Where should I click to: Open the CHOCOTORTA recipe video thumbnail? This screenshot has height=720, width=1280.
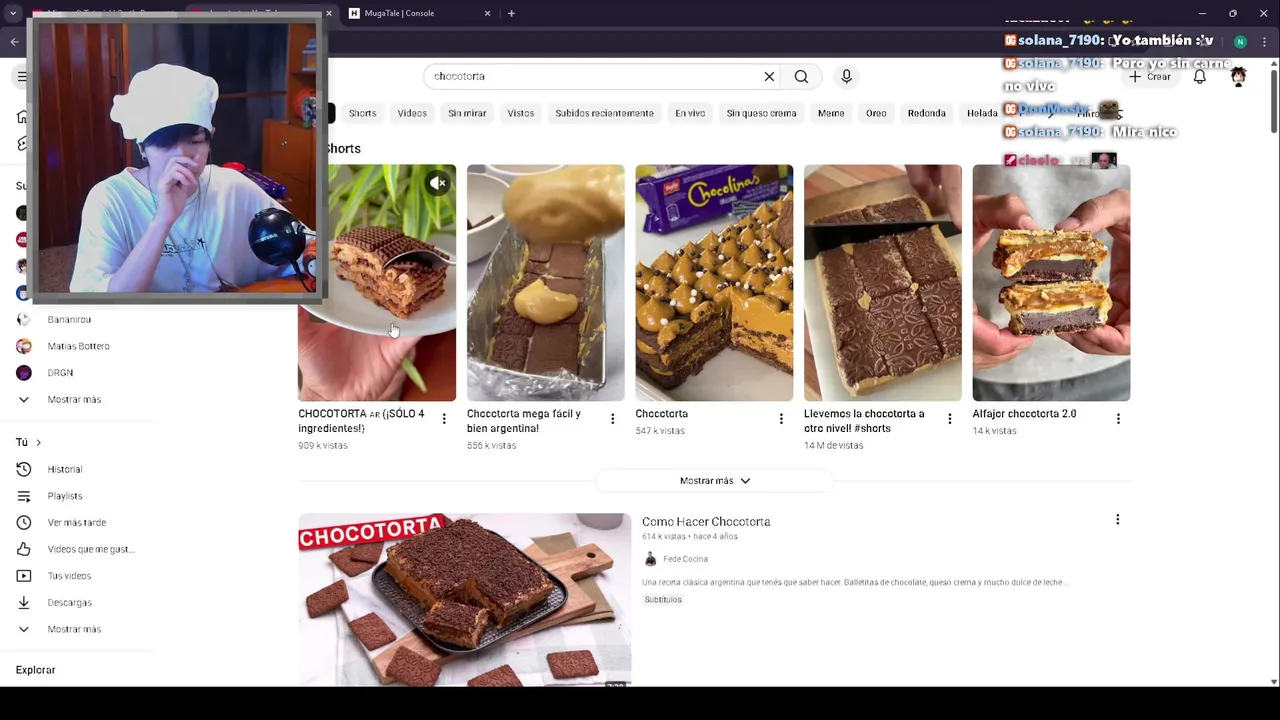464,600
